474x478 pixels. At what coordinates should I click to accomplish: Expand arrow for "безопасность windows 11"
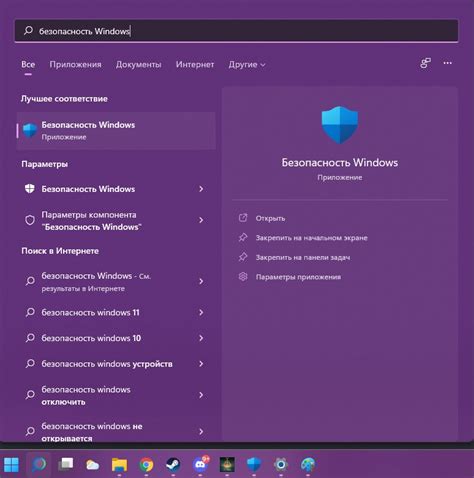(201, 312)
